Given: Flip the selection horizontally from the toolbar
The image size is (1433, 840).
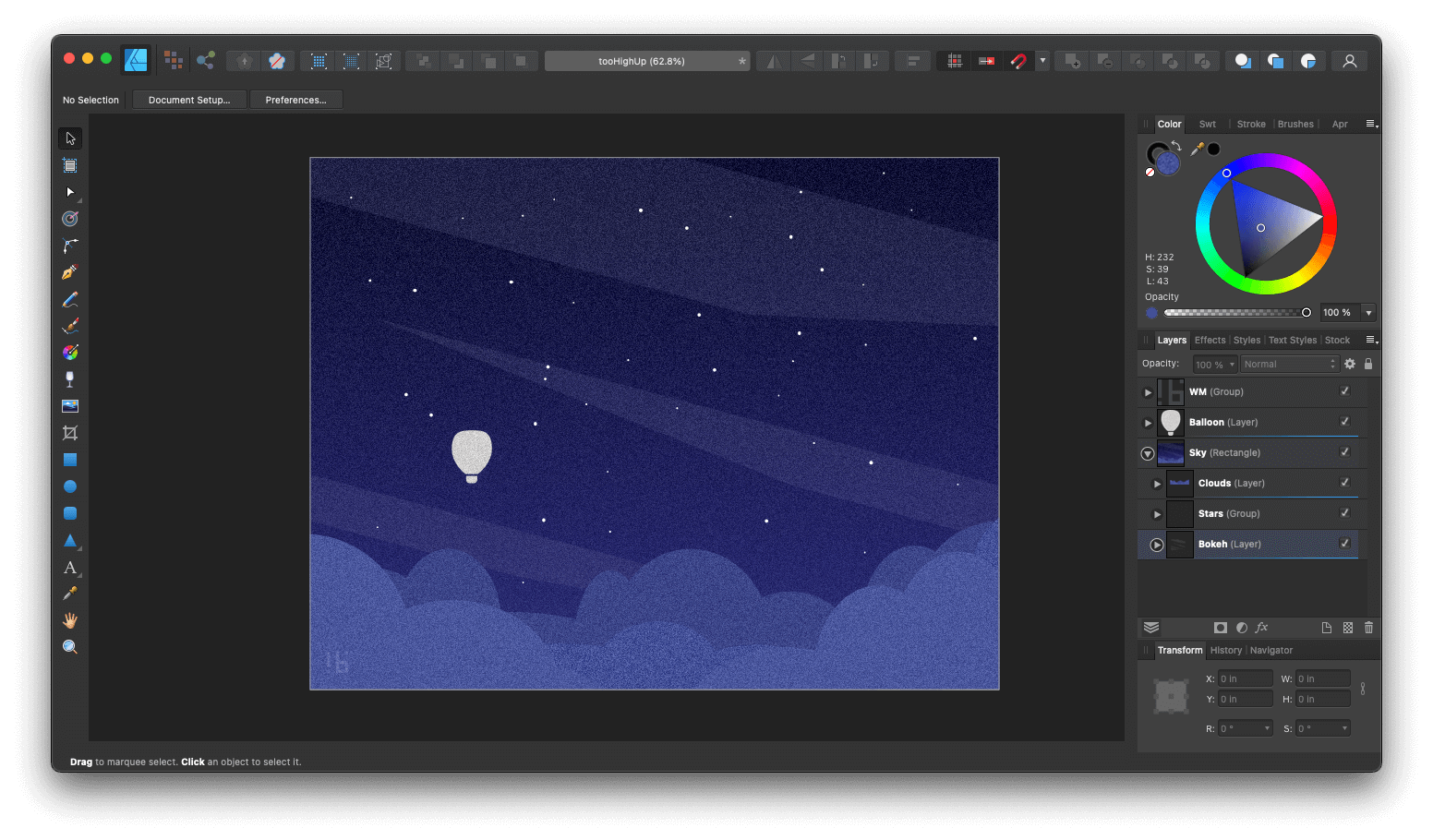Looking at the screenshot, I should click(773, 60).
